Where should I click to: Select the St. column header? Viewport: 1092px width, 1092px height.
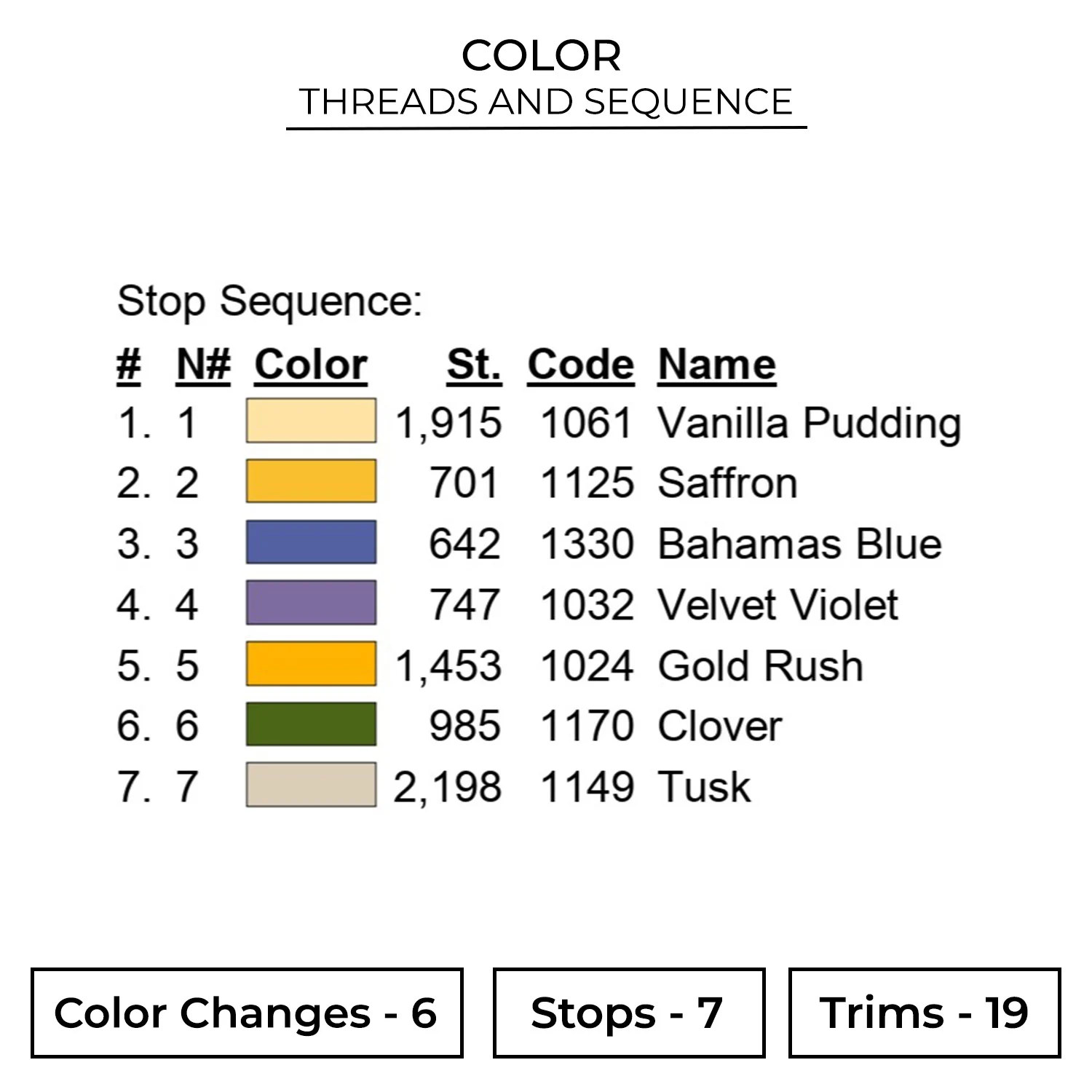pyautogui.click(x=474, y=364)
